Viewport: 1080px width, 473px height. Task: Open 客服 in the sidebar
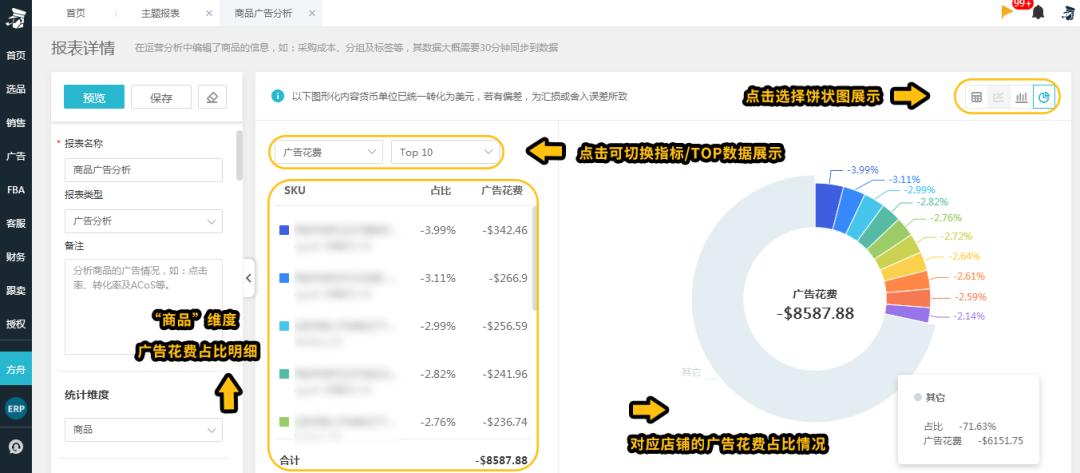click(16, 223)
